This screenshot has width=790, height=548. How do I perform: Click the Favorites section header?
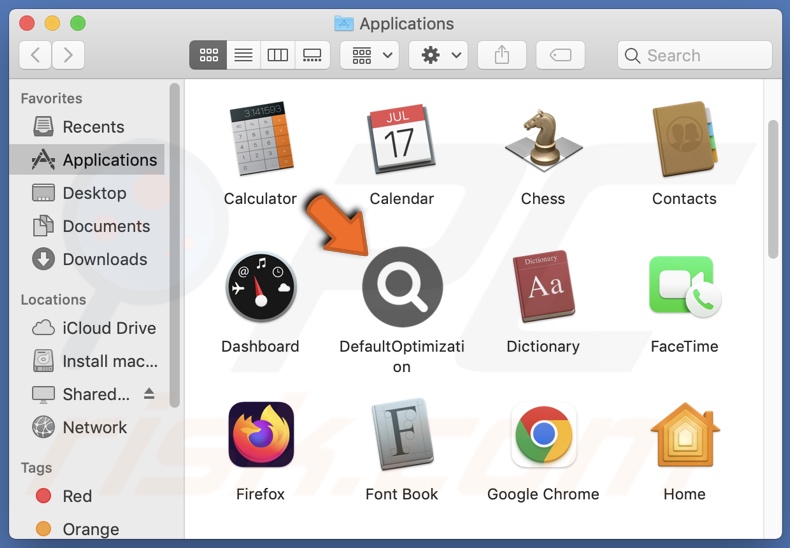51,98
